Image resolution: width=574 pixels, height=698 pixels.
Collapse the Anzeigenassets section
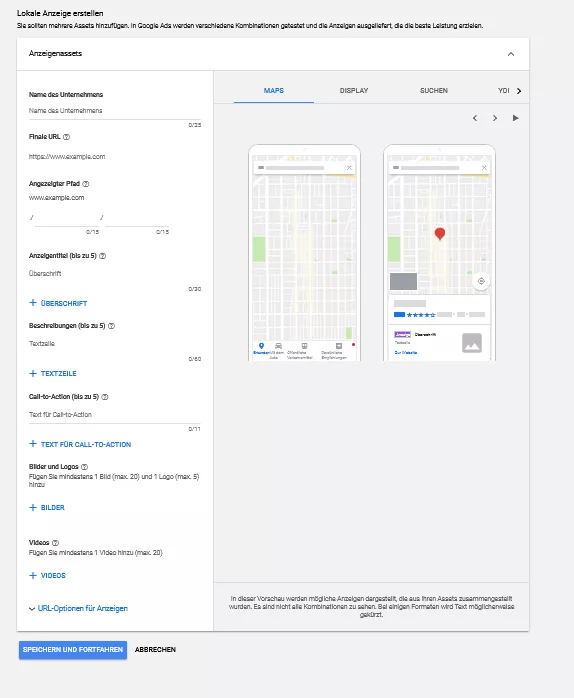(x=511, y=54)
